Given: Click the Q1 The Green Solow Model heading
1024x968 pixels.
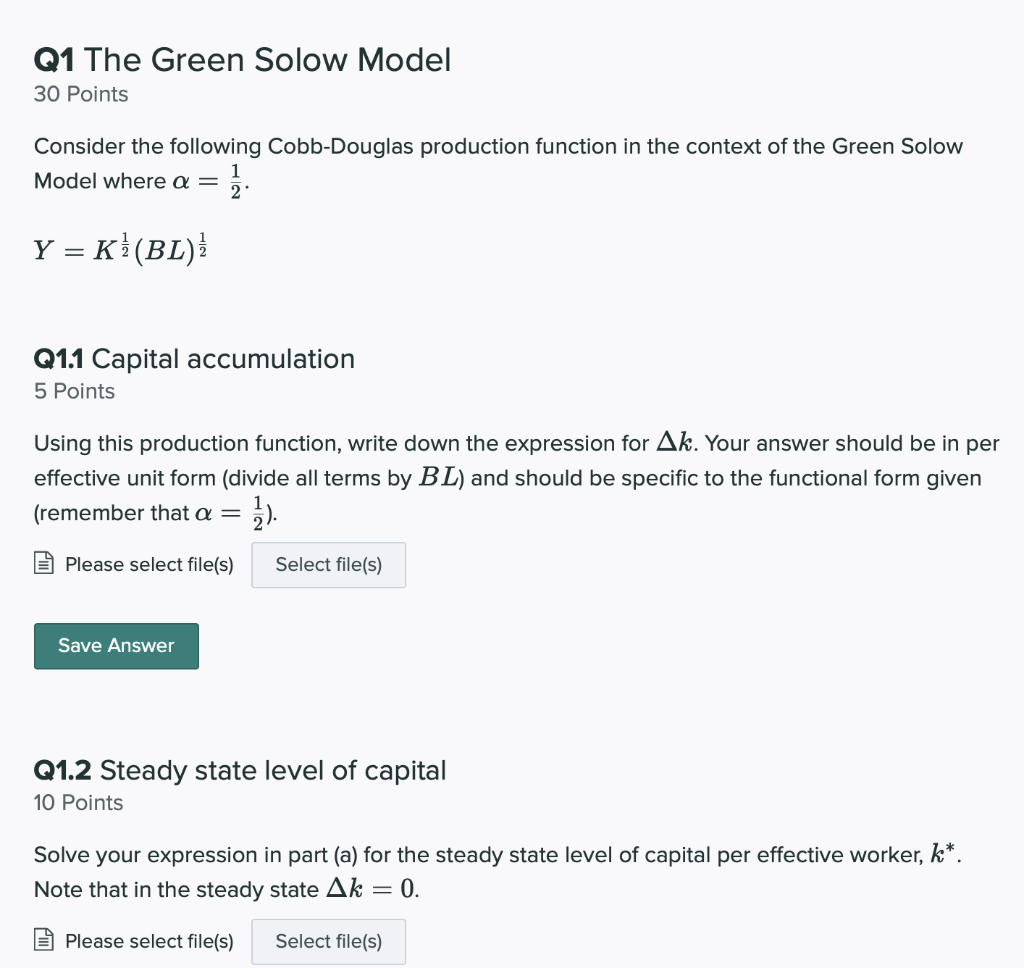Looking at the screenshot, I should pyautogui.click(x=242, y=60).
